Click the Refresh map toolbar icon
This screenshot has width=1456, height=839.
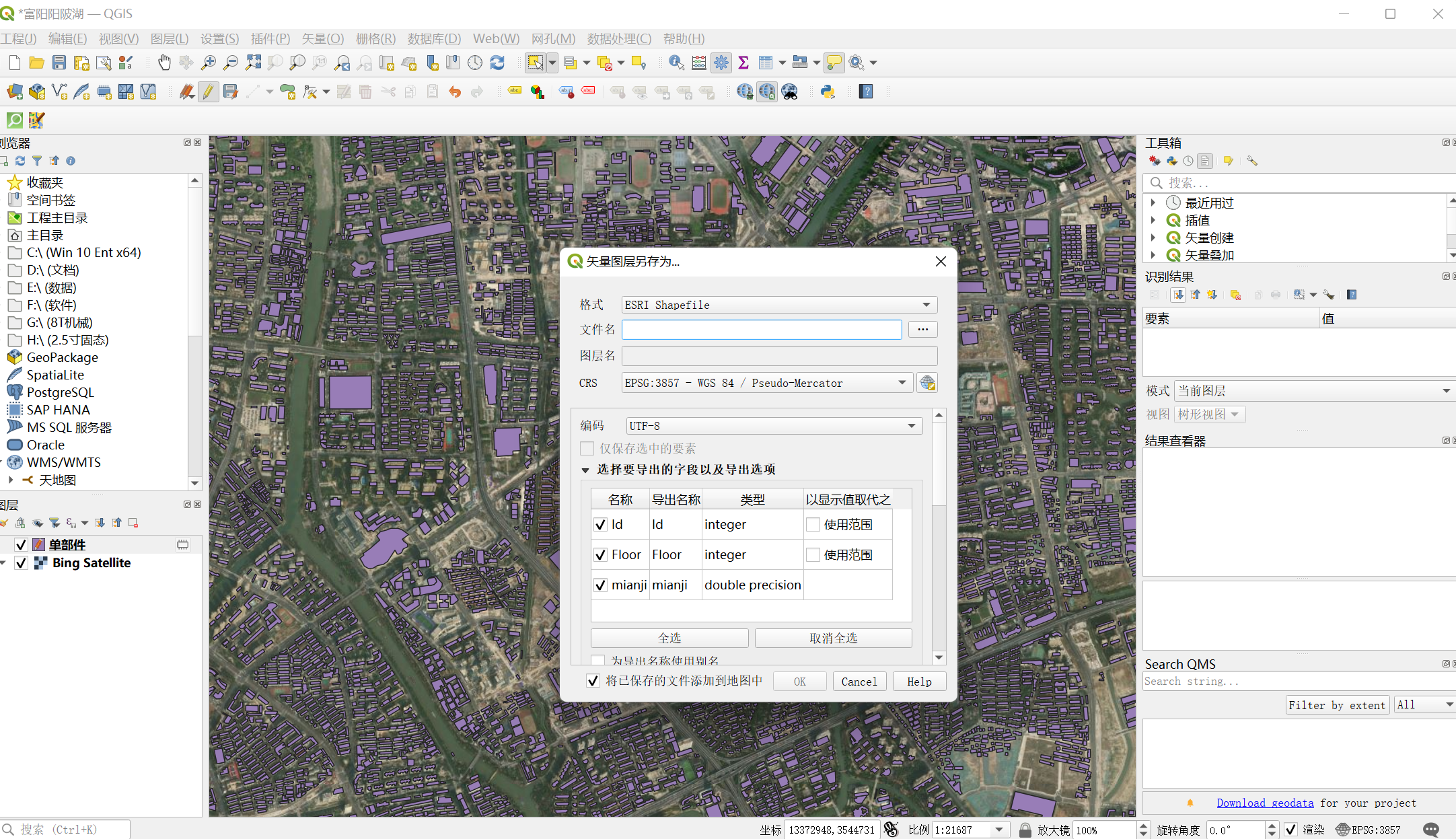497,63
